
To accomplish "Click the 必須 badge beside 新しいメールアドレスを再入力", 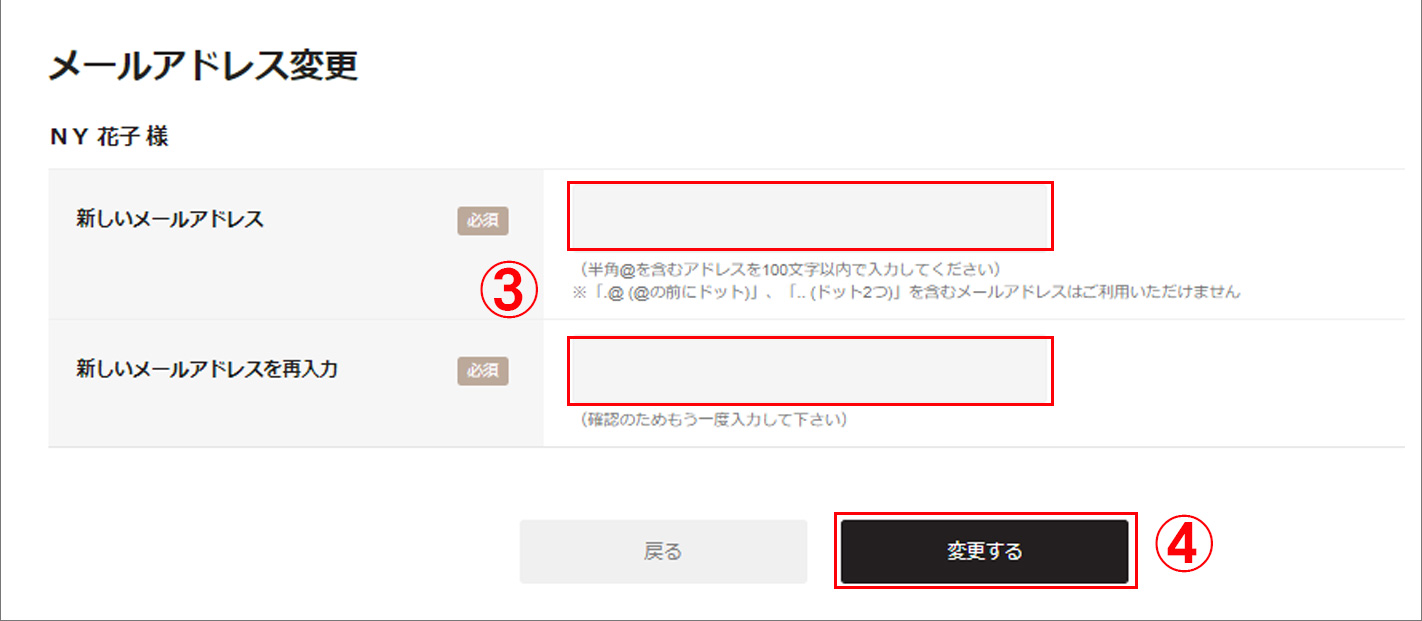I will [x=483, y=370].
